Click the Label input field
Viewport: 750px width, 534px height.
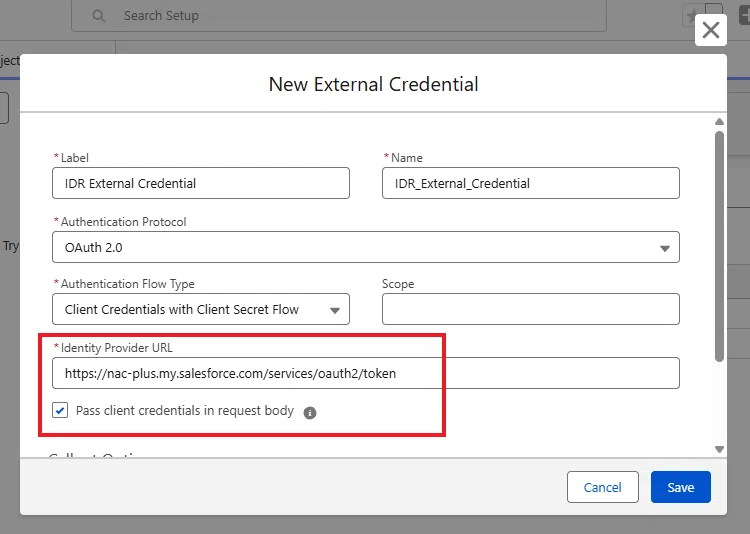point(200,183)
